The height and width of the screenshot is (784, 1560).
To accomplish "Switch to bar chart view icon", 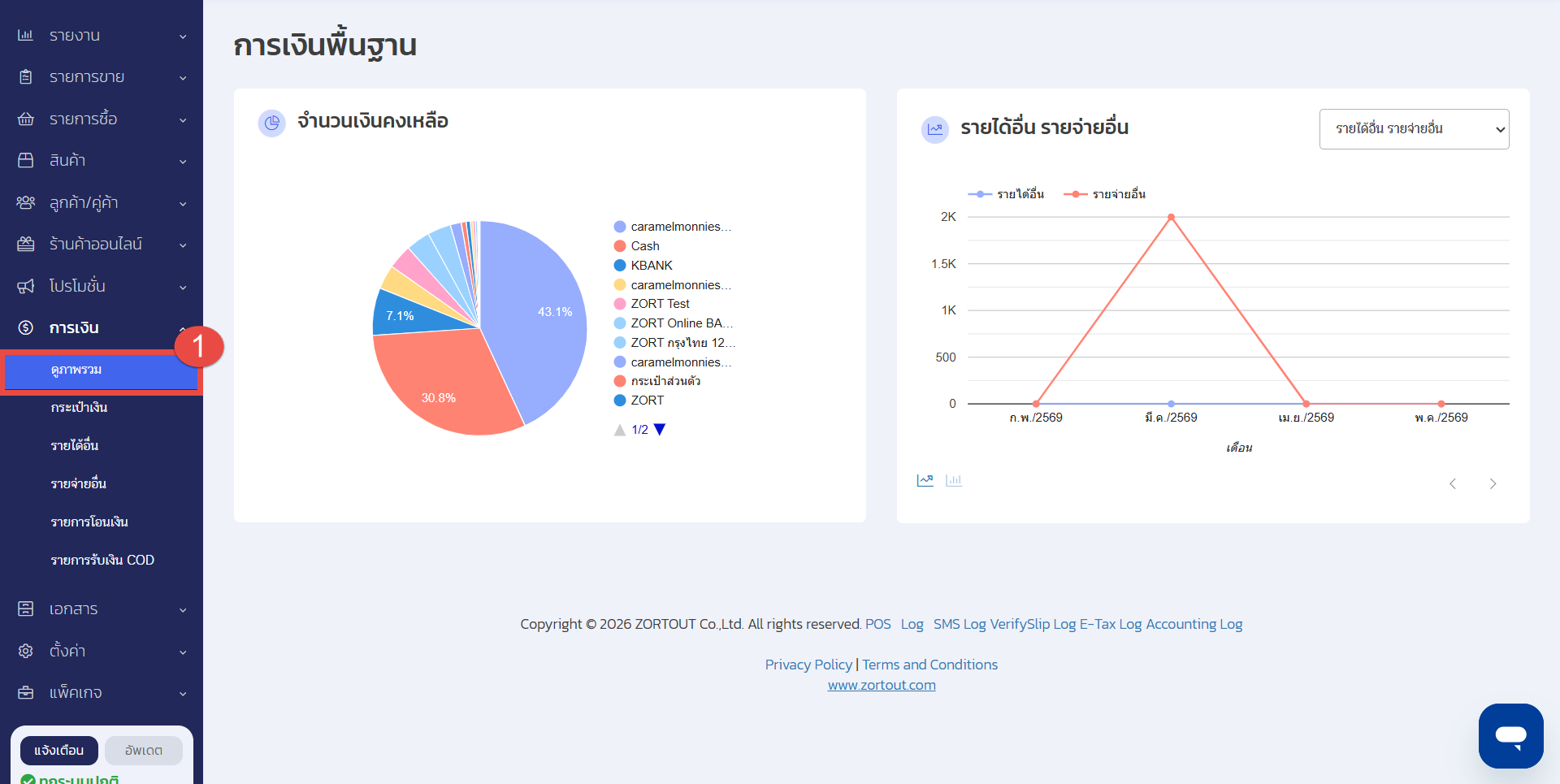I will tap(954, 480).
